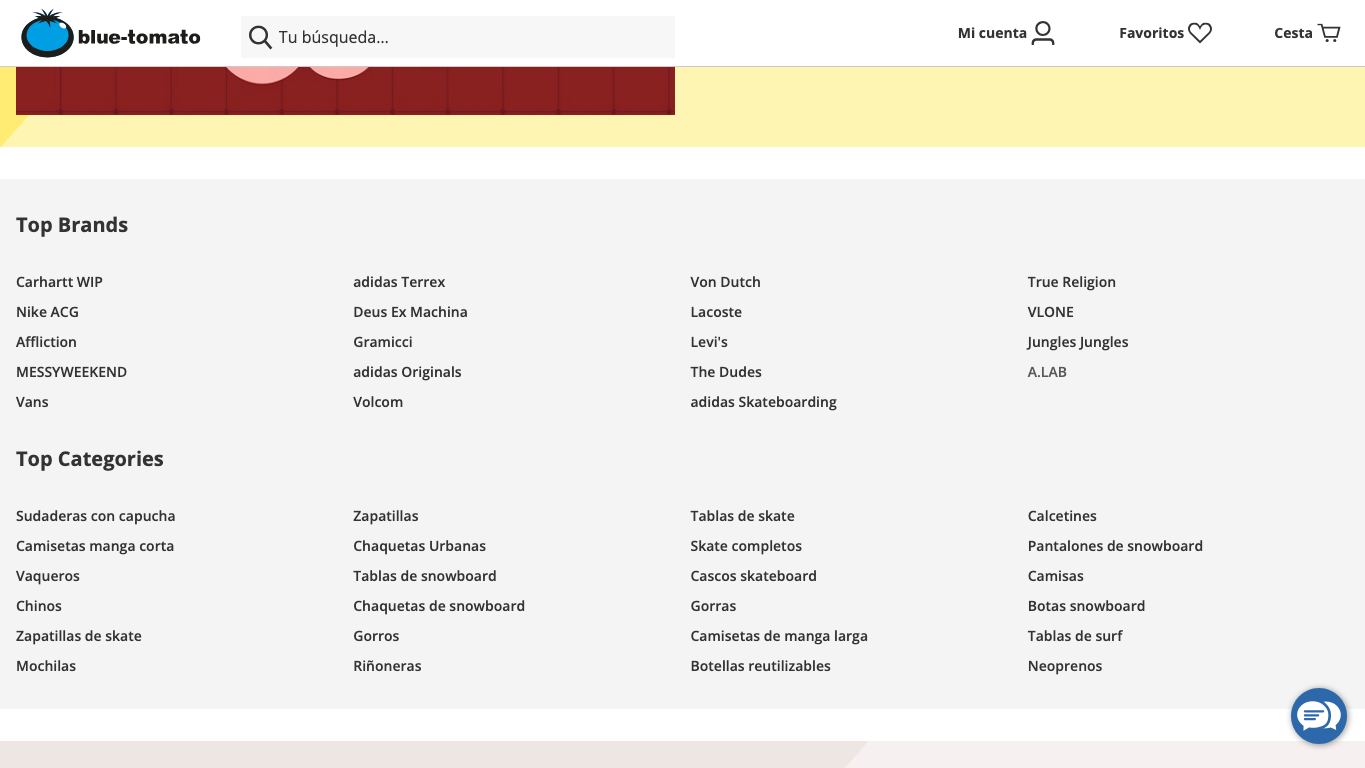Go to Camisetas manga corta category
Image resolution: width=1365 pixels, height=768 pixels.
95,546
